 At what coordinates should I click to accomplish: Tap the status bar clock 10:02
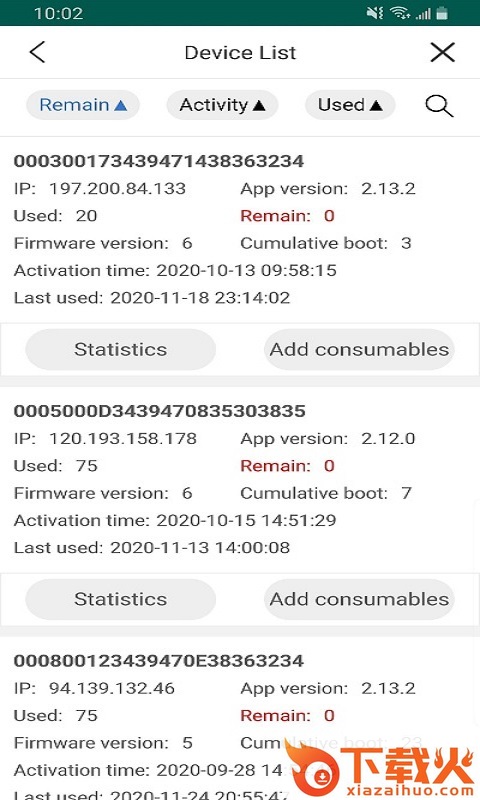pyautogui.click(x=59, y=13)
